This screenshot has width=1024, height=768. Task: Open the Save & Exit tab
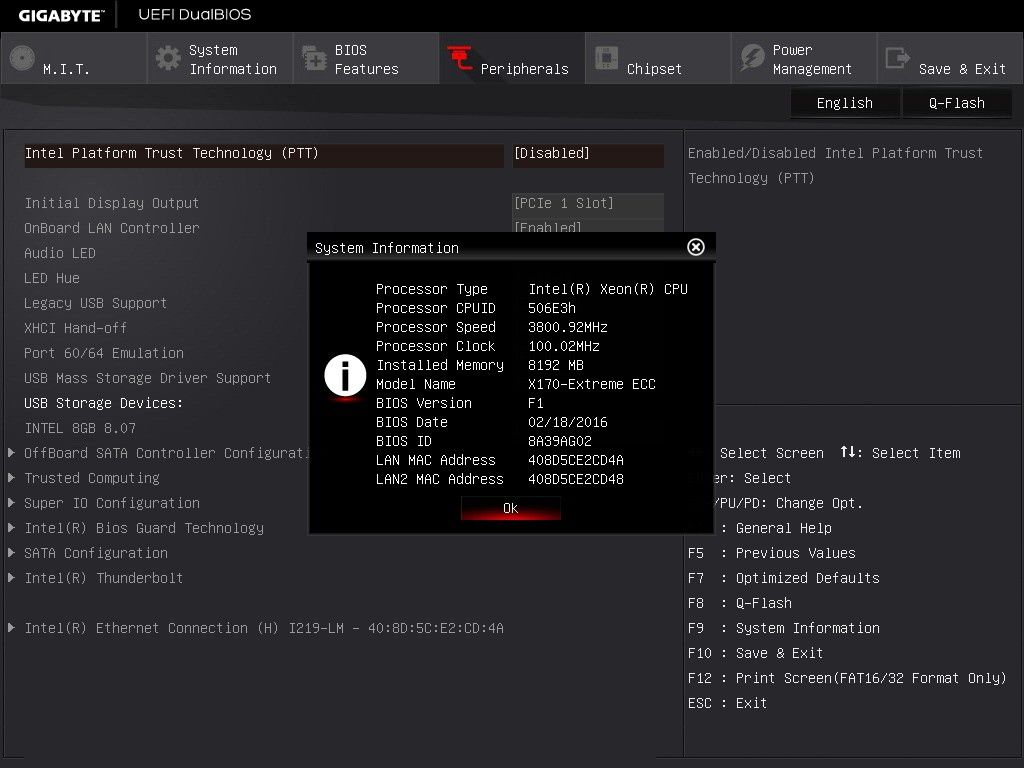click(x=950, y=59)
